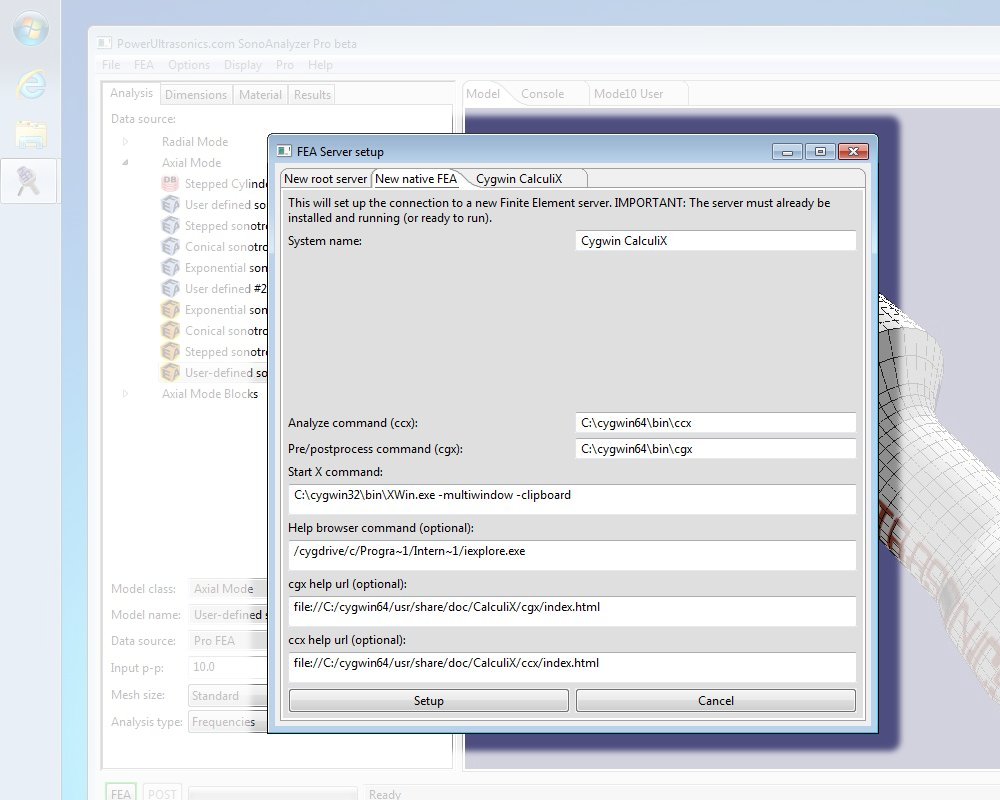Select the SonoAnalyzer taskbar icon
Screen dimensions: 1000x800
click(x=29, y=181)
